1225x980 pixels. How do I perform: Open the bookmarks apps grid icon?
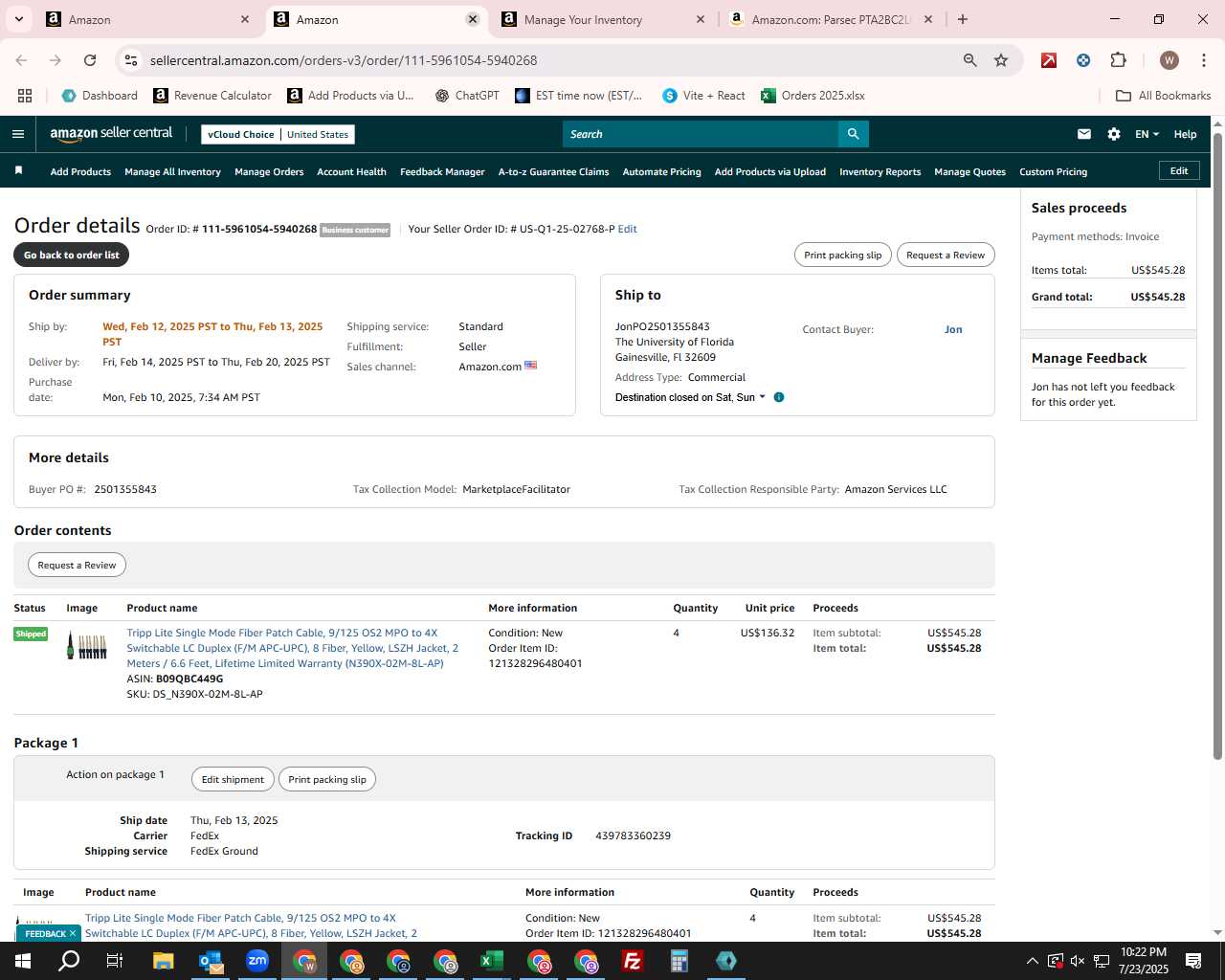click(x=25, y=96)
